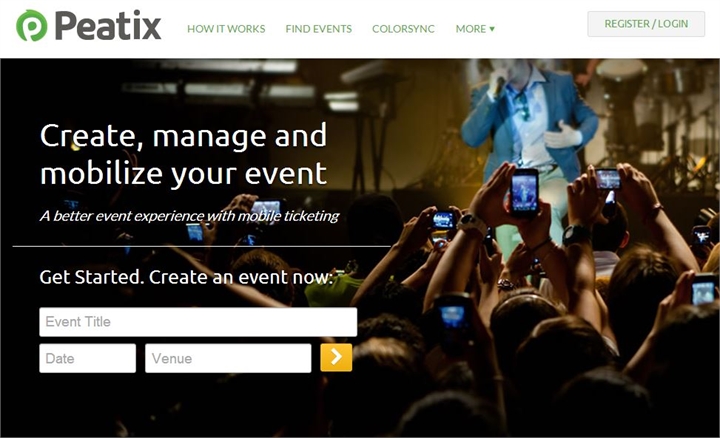The height and width of the screenshot is (438, 720).
Task: Click the mobile ticketing tagline text
Action: [189, 216]
